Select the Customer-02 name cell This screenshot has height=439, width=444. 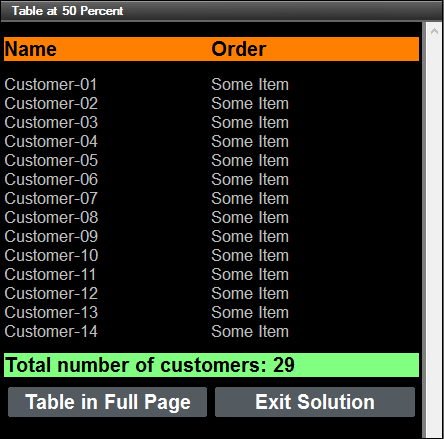[x=51, y=103]
